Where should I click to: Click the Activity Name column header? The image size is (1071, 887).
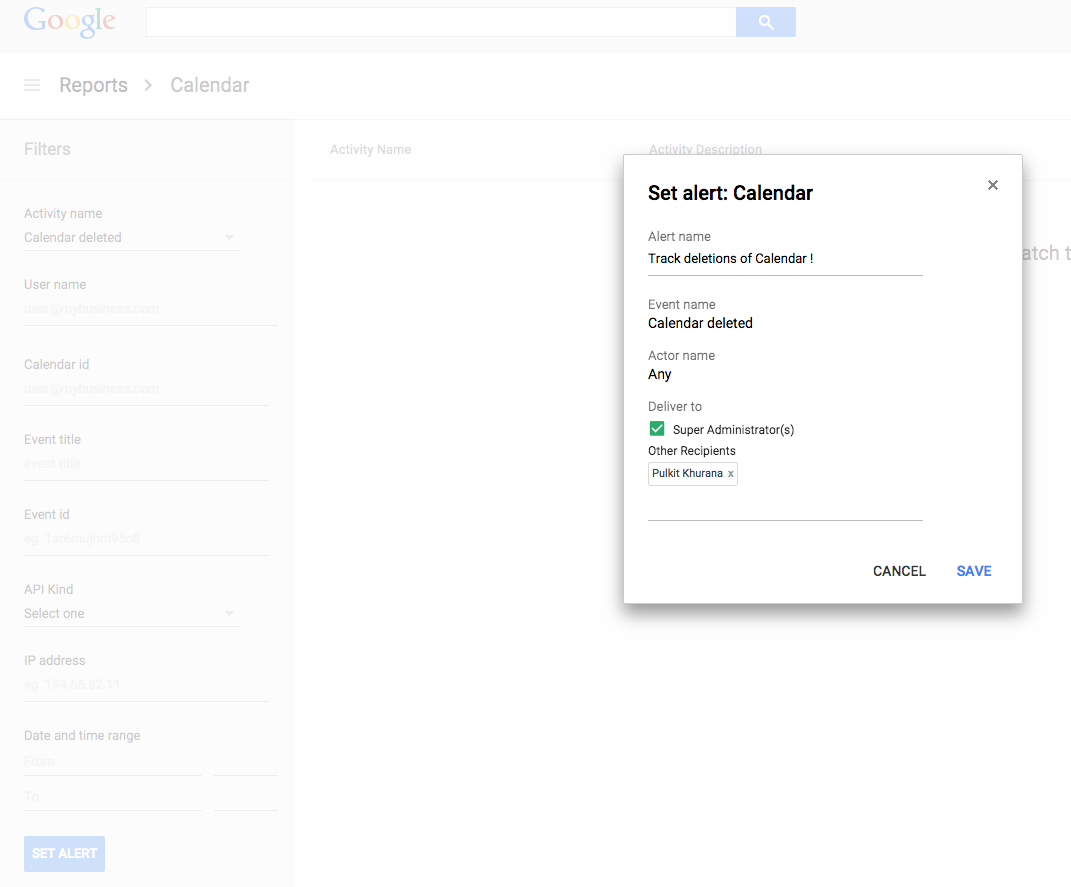370,150
